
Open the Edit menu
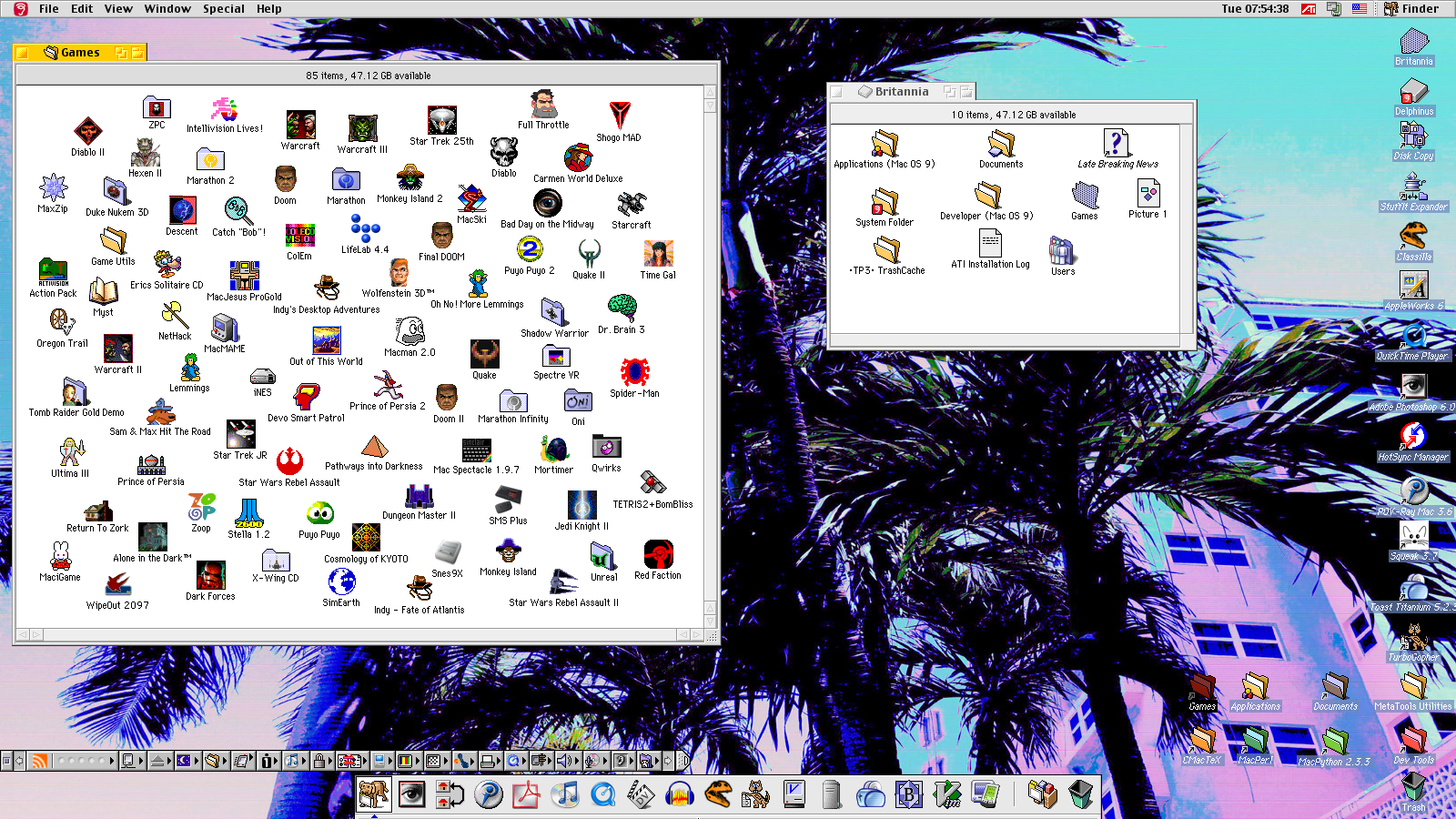point(82,8)
